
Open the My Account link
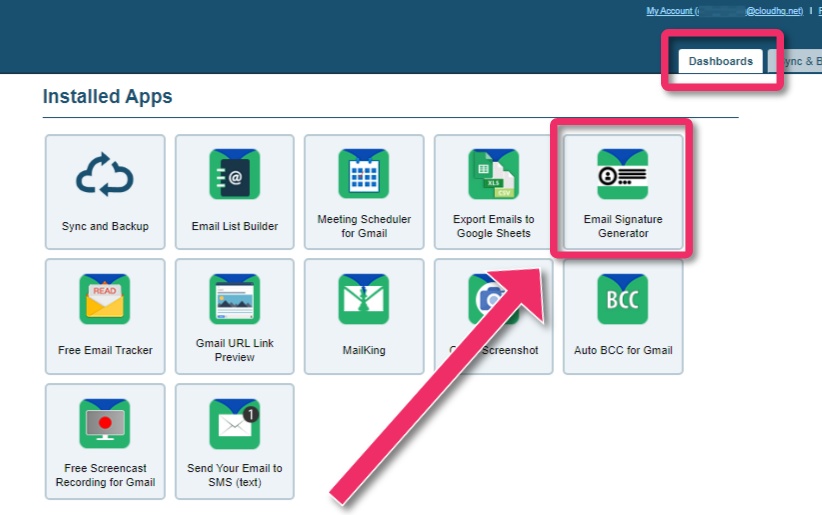724,11
